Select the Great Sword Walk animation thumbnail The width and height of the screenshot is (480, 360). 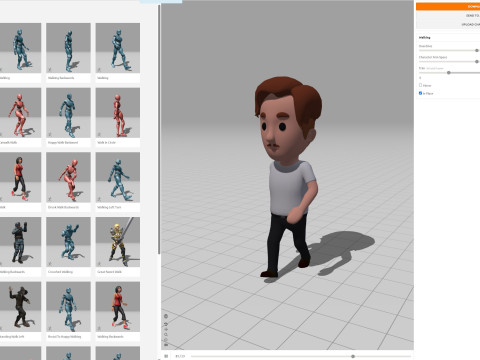tap(118, 242)
